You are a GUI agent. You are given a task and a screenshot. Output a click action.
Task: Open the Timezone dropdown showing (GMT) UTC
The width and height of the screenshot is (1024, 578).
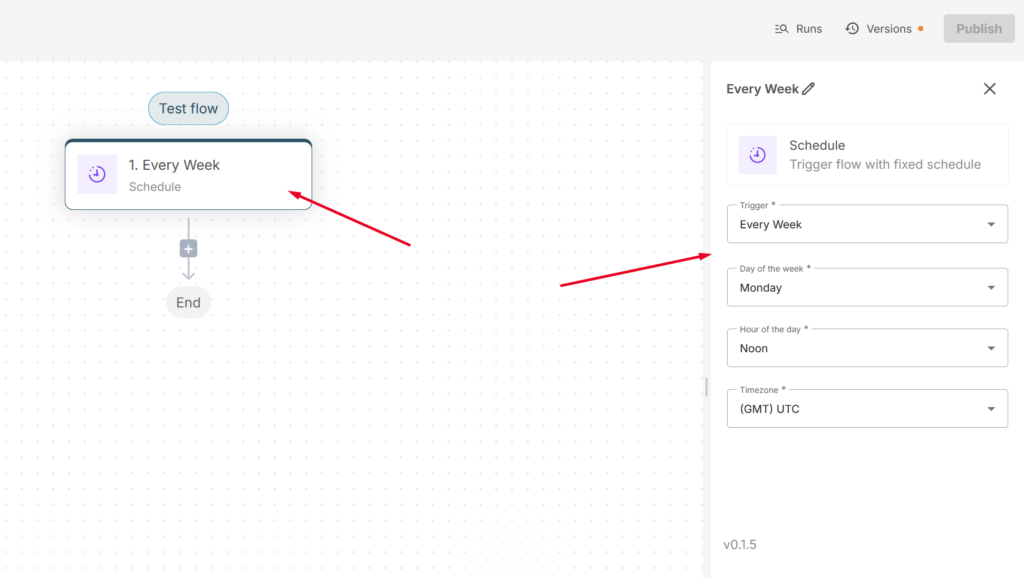coord(867,409)
